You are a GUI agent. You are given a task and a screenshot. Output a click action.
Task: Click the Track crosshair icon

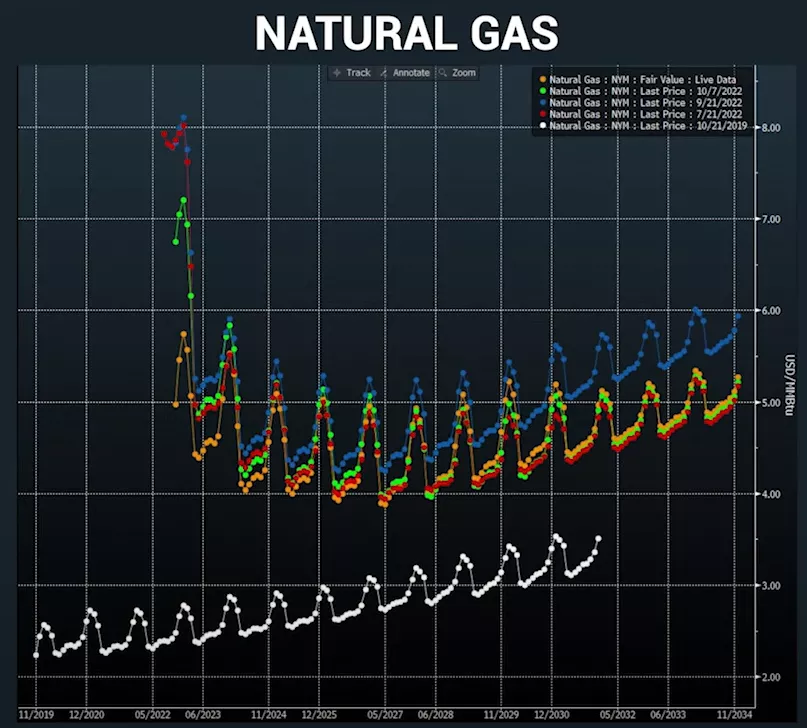tap(337, 73)
